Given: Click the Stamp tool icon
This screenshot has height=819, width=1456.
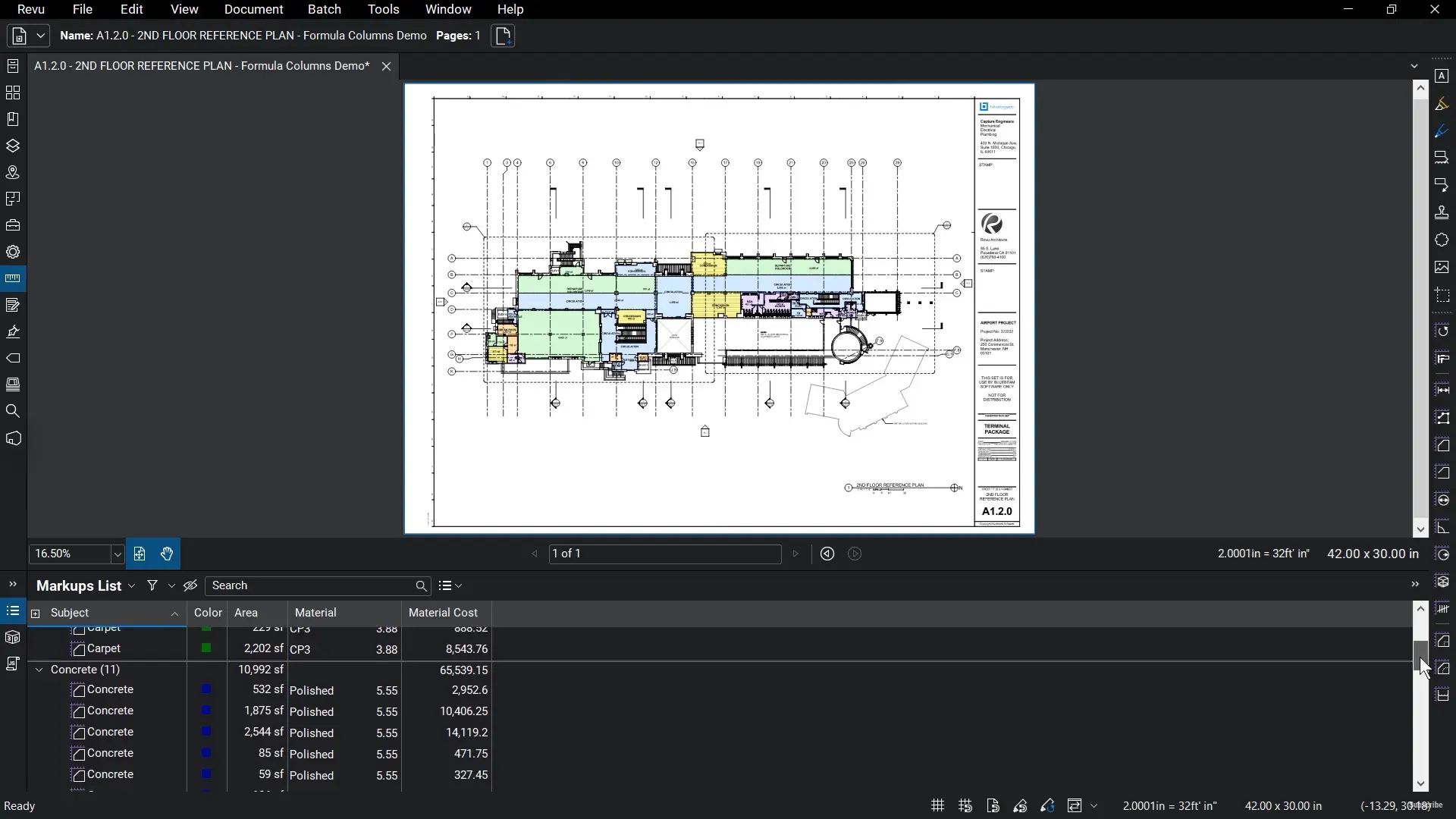Looking at the screenshot, I should [1442, 213].
